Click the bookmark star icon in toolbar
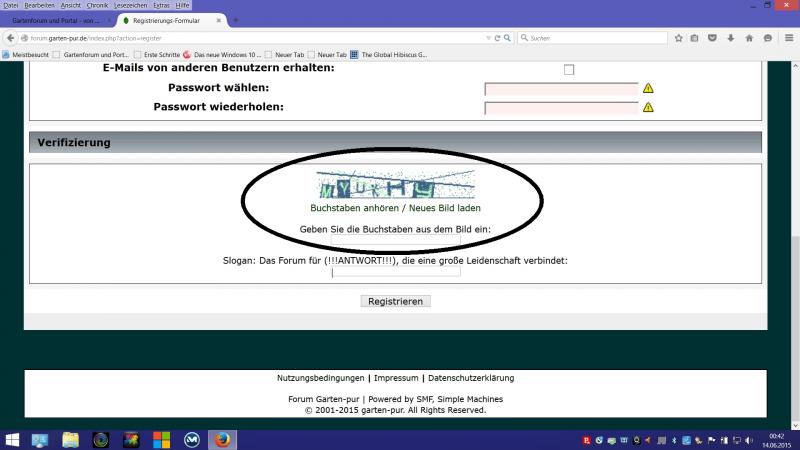This screenshot has width=800, height=450. tap(678, 38)
